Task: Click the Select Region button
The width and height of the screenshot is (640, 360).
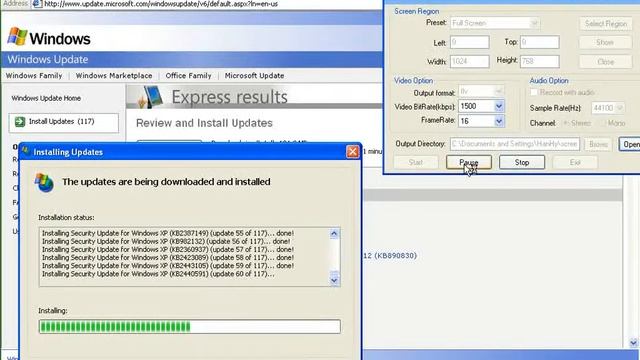Action: point(605,24)
